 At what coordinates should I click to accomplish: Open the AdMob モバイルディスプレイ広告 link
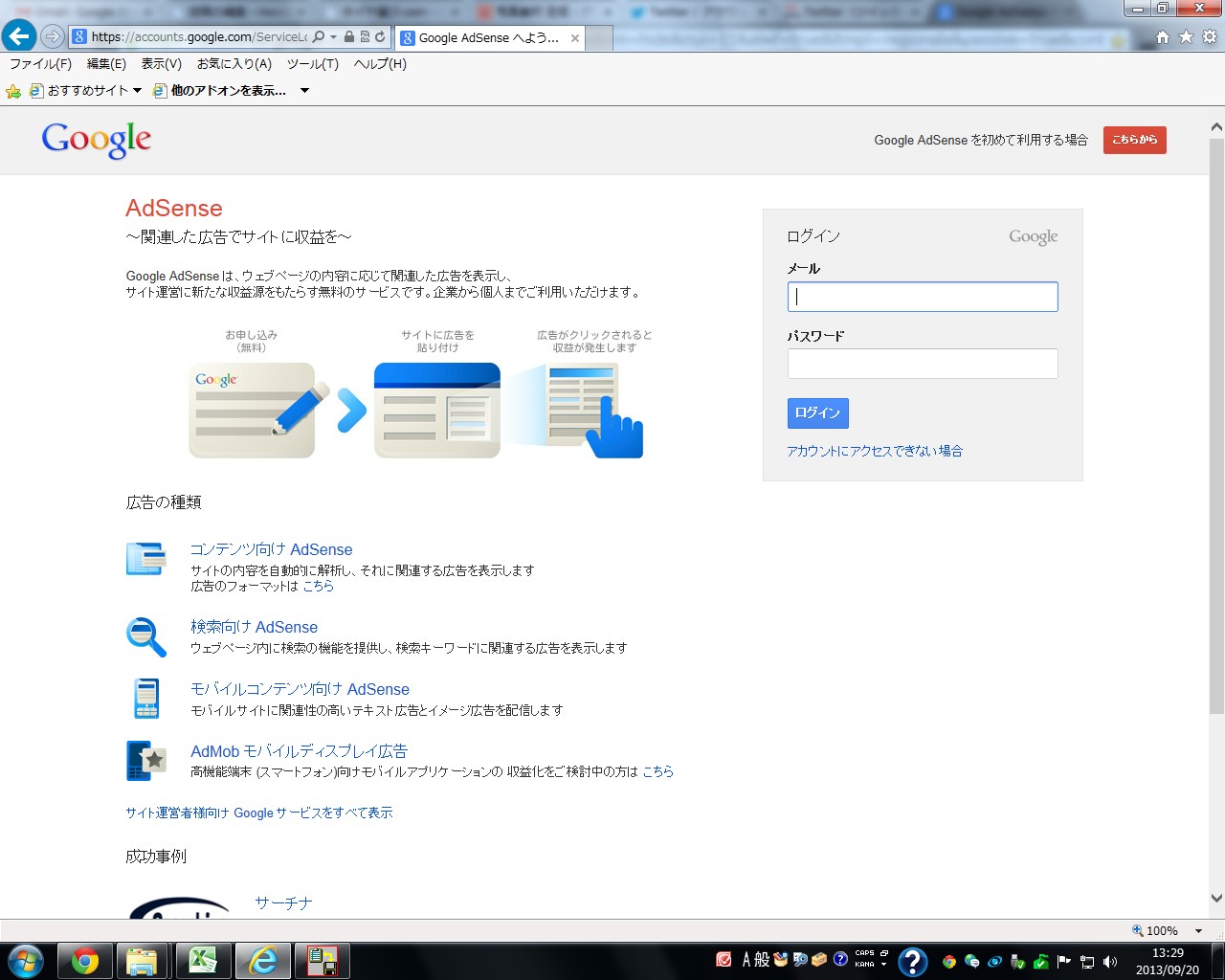click(299, 751)
